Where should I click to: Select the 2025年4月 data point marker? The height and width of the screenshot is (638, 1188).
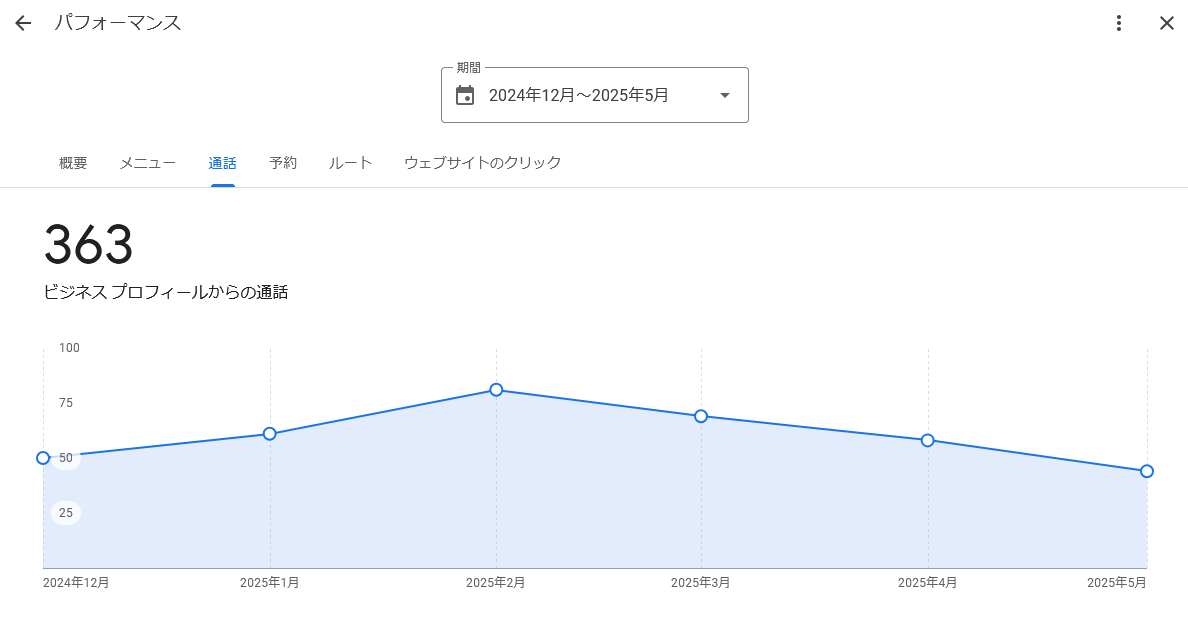[928, 440]
